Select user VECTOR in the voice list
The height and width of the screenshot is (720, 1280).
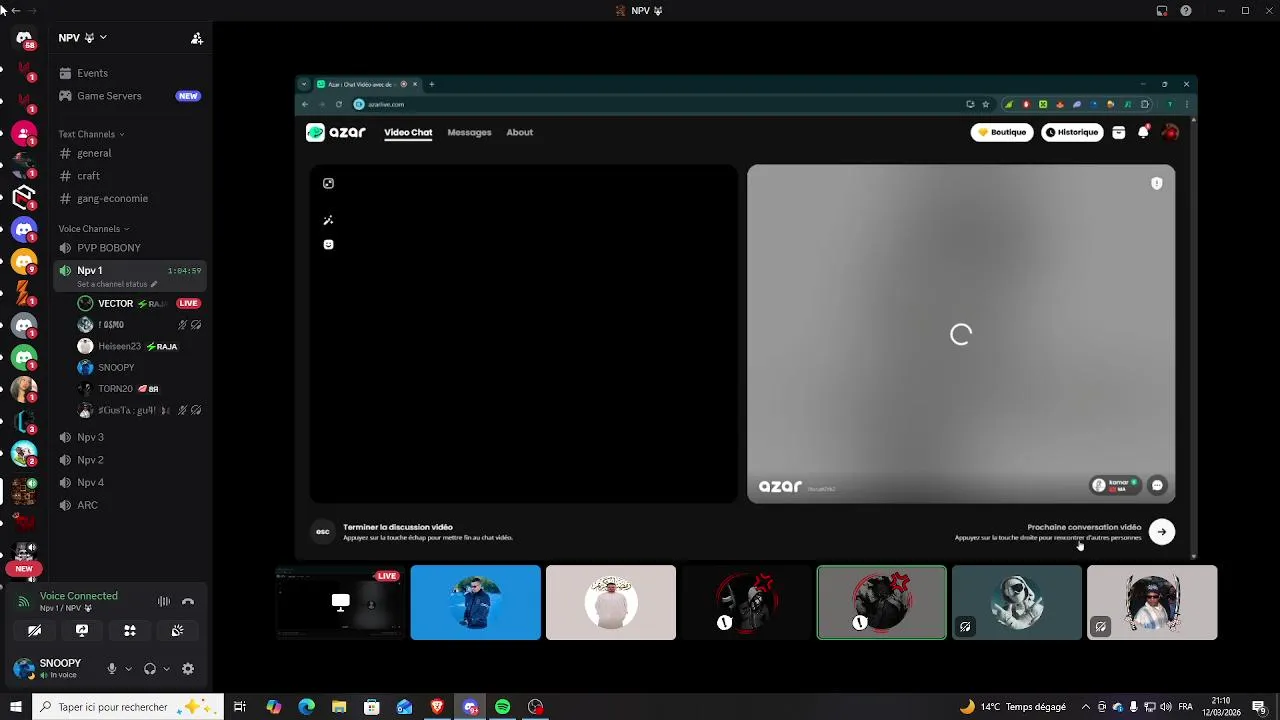coord(139,303)
